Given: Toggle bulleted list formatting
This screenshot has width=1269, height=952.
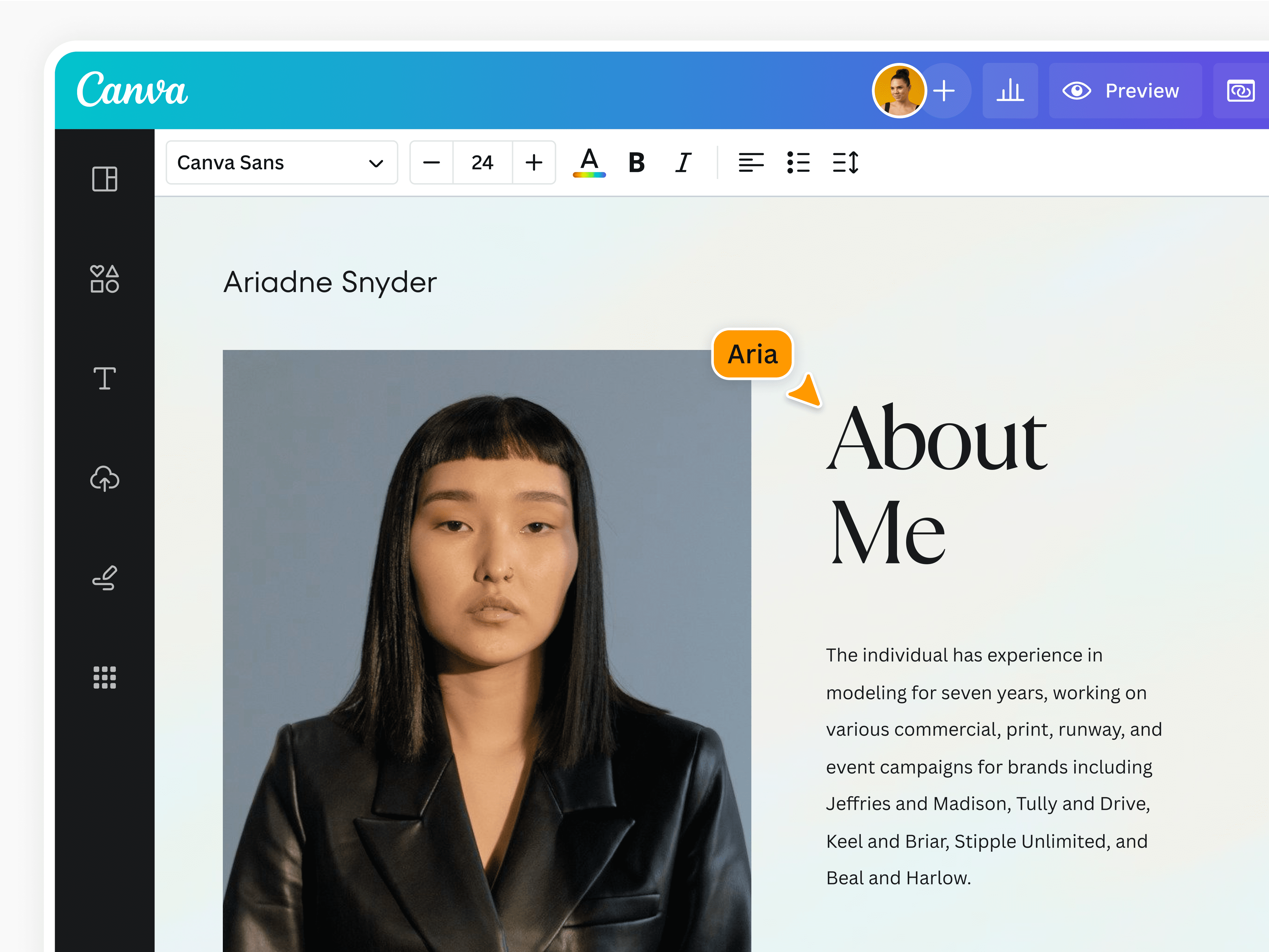Looking at the screenshot, I should point(798,162).
